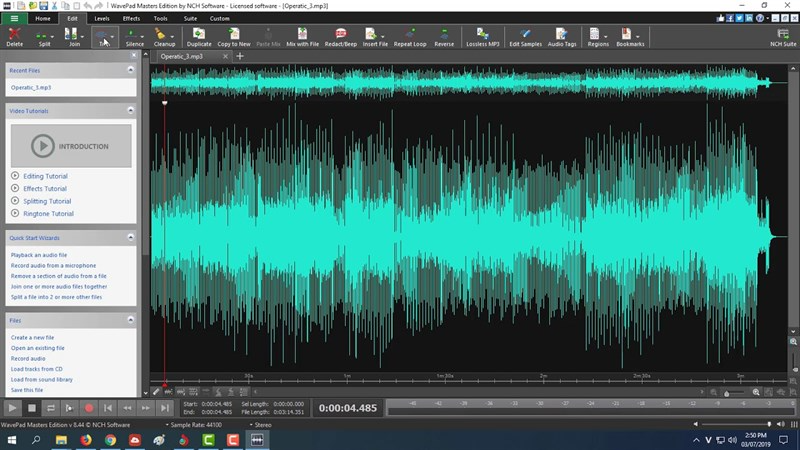
Task: Click the Fast Forward button
Action: (x=146, y=408)
